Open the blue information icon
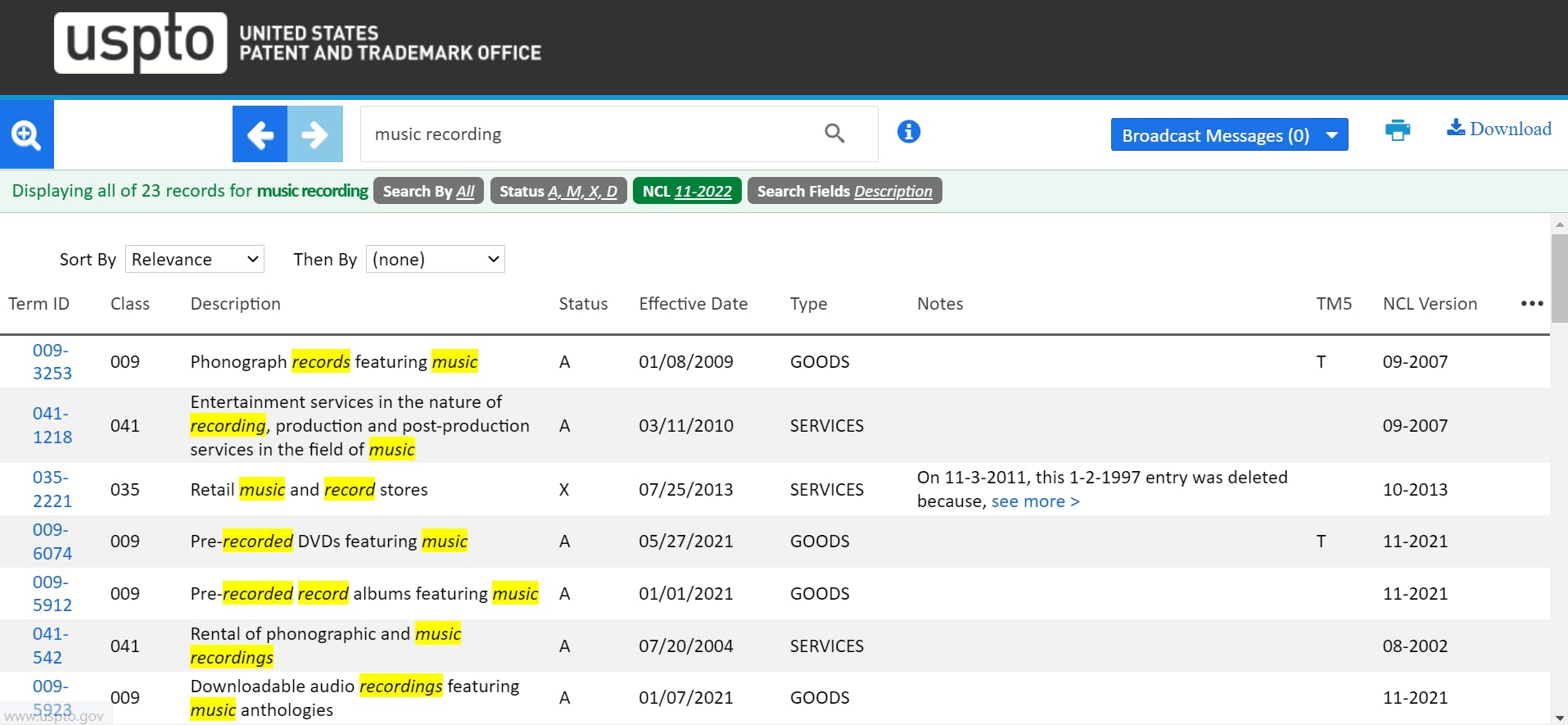The height and width of the screenshot is (725, 1568). (908, 132)
